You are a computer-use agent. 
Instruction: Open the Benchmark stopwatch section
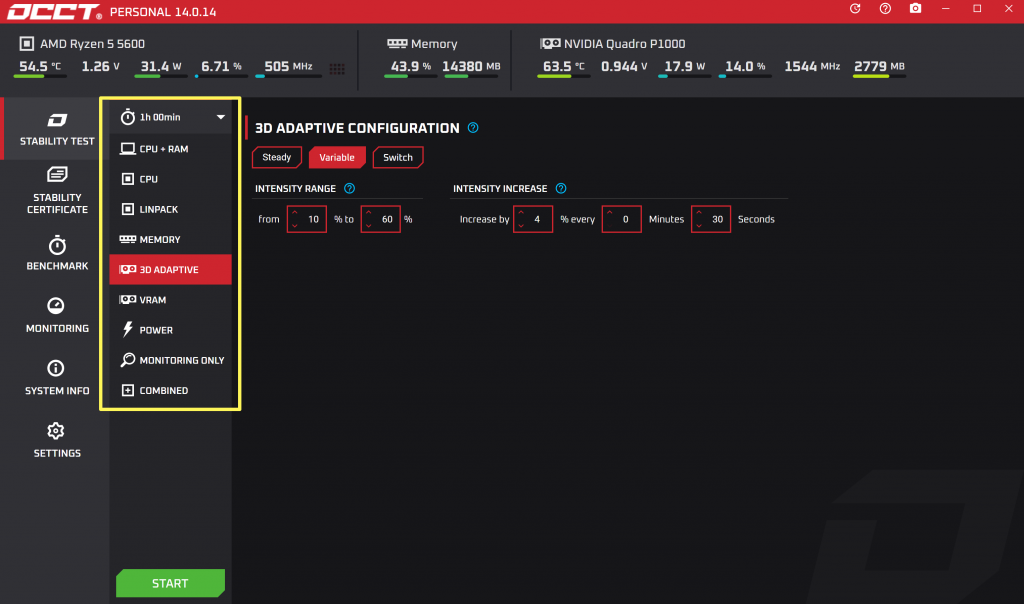[57, 253]
